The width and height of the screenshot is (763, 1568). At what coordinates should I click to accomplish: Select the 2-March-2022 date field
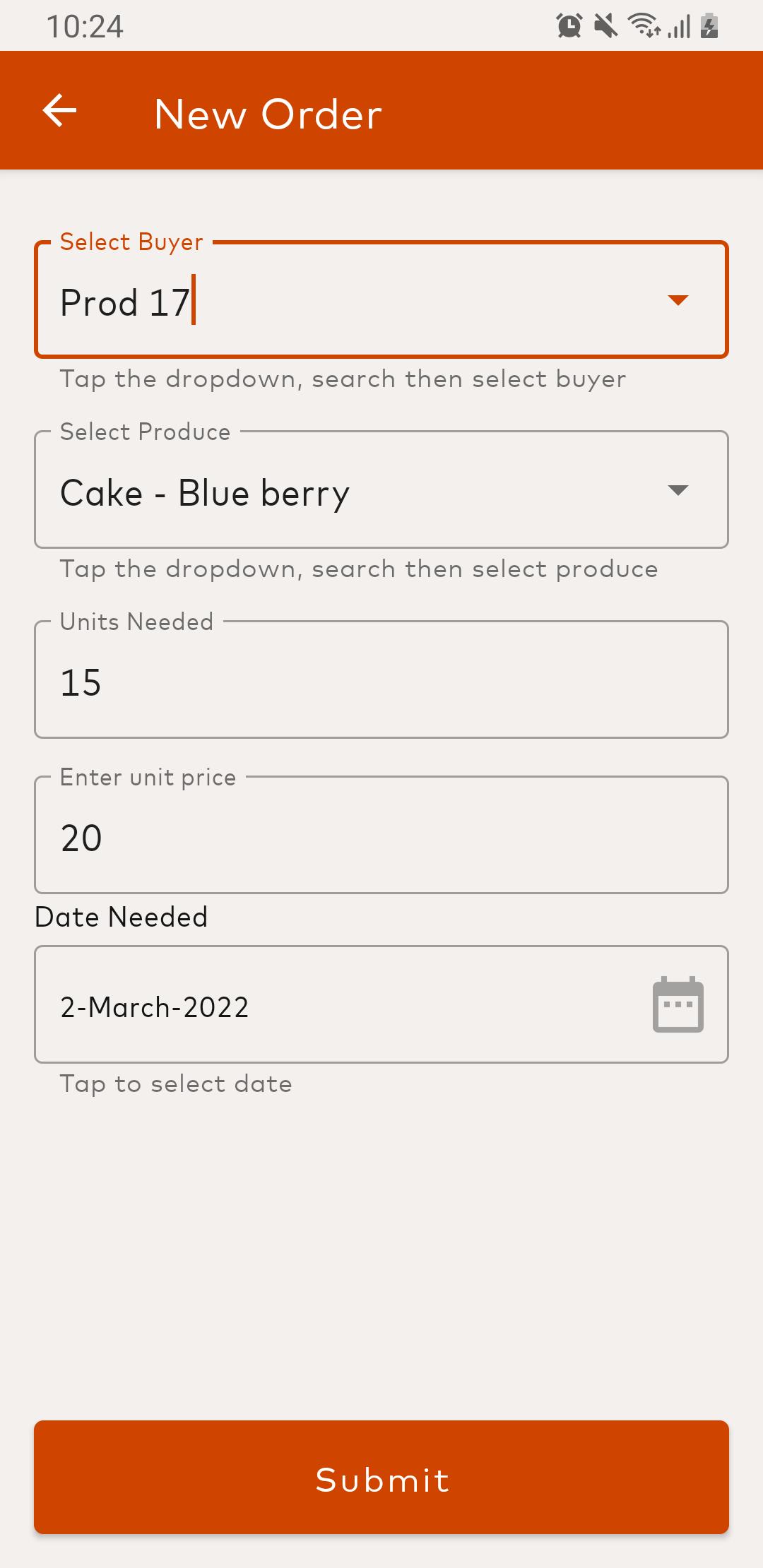381,1004
